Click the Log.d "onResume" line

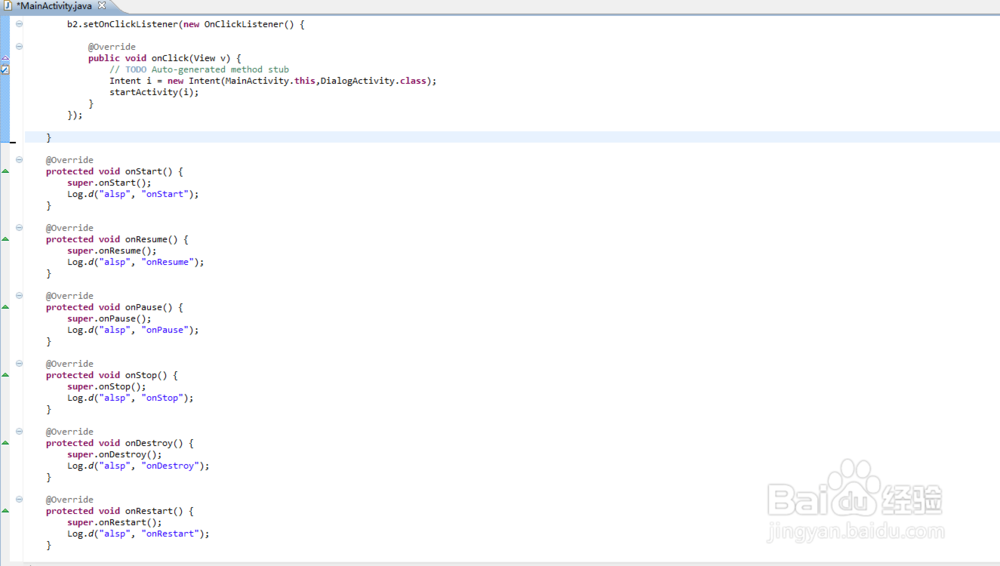pos(136,262)
